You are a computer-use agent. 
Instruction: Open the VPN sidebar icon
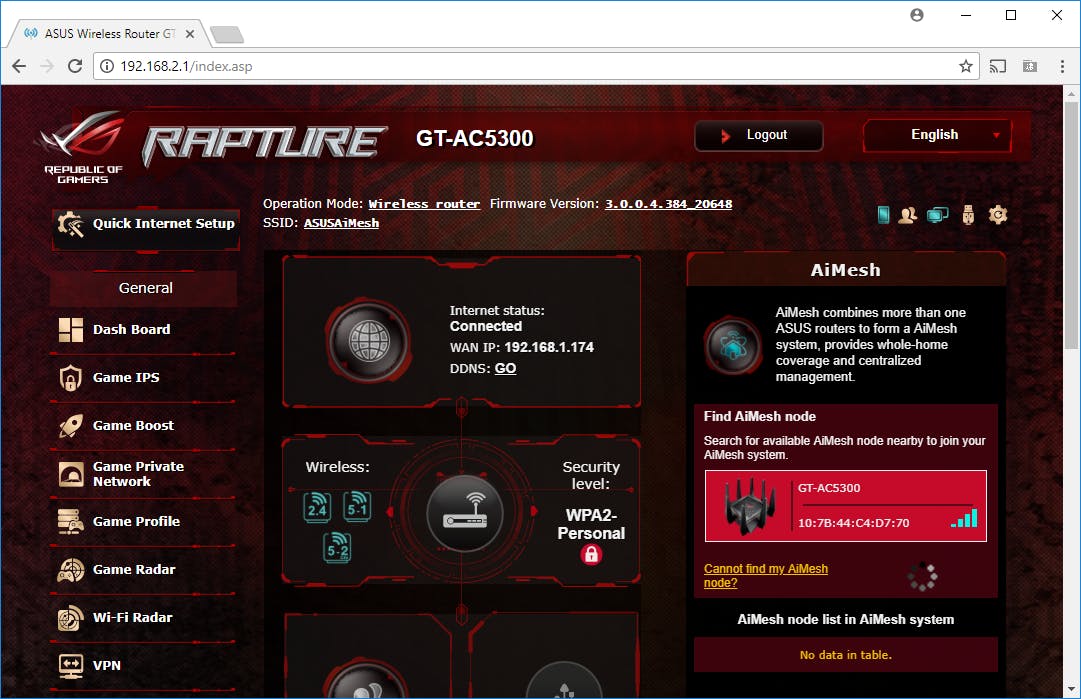[x=71, y=666]
